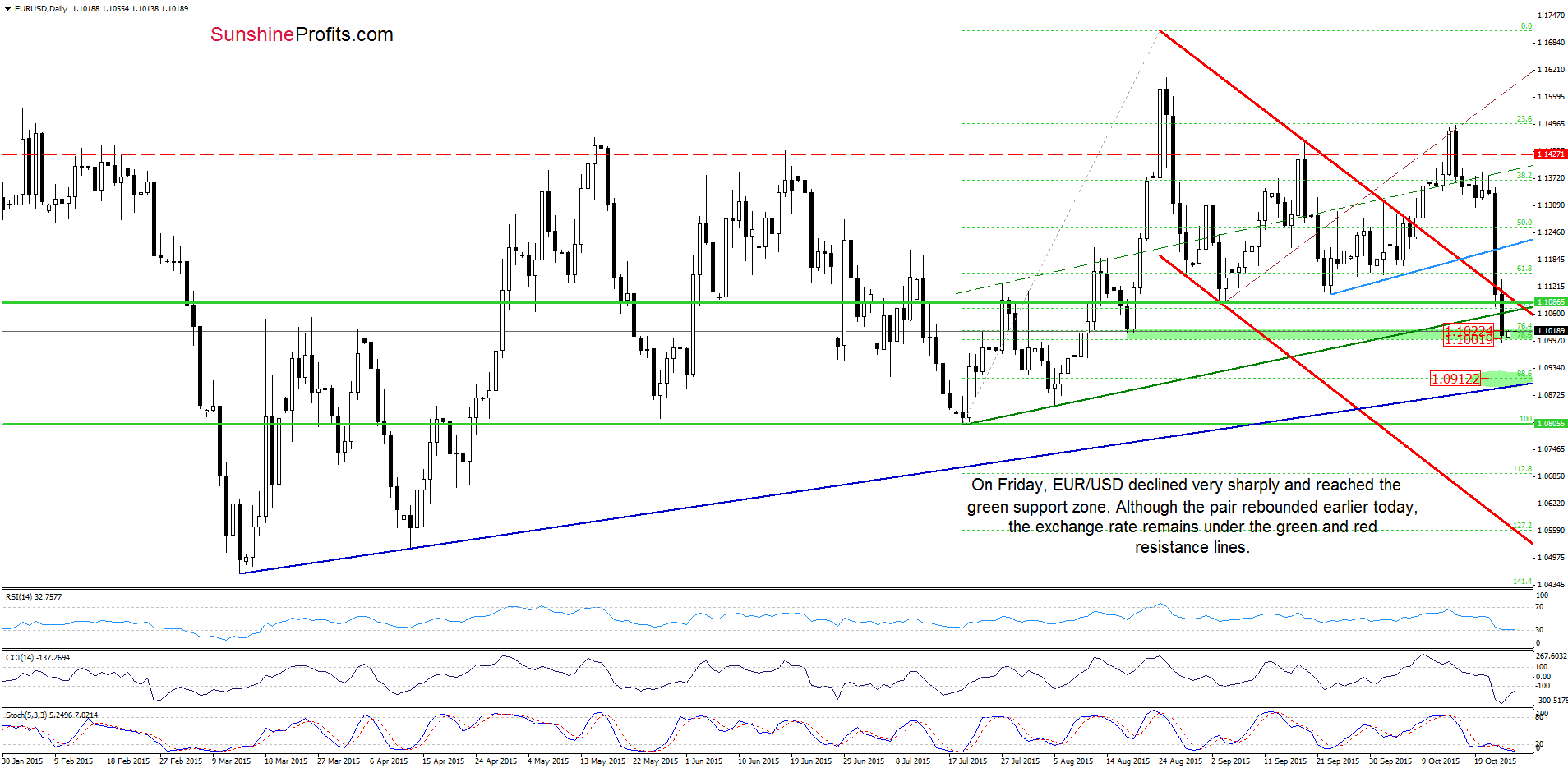Click the green 1.08055 price label
Viewport: 1568px width, 768px height.
click(1551, 424)
